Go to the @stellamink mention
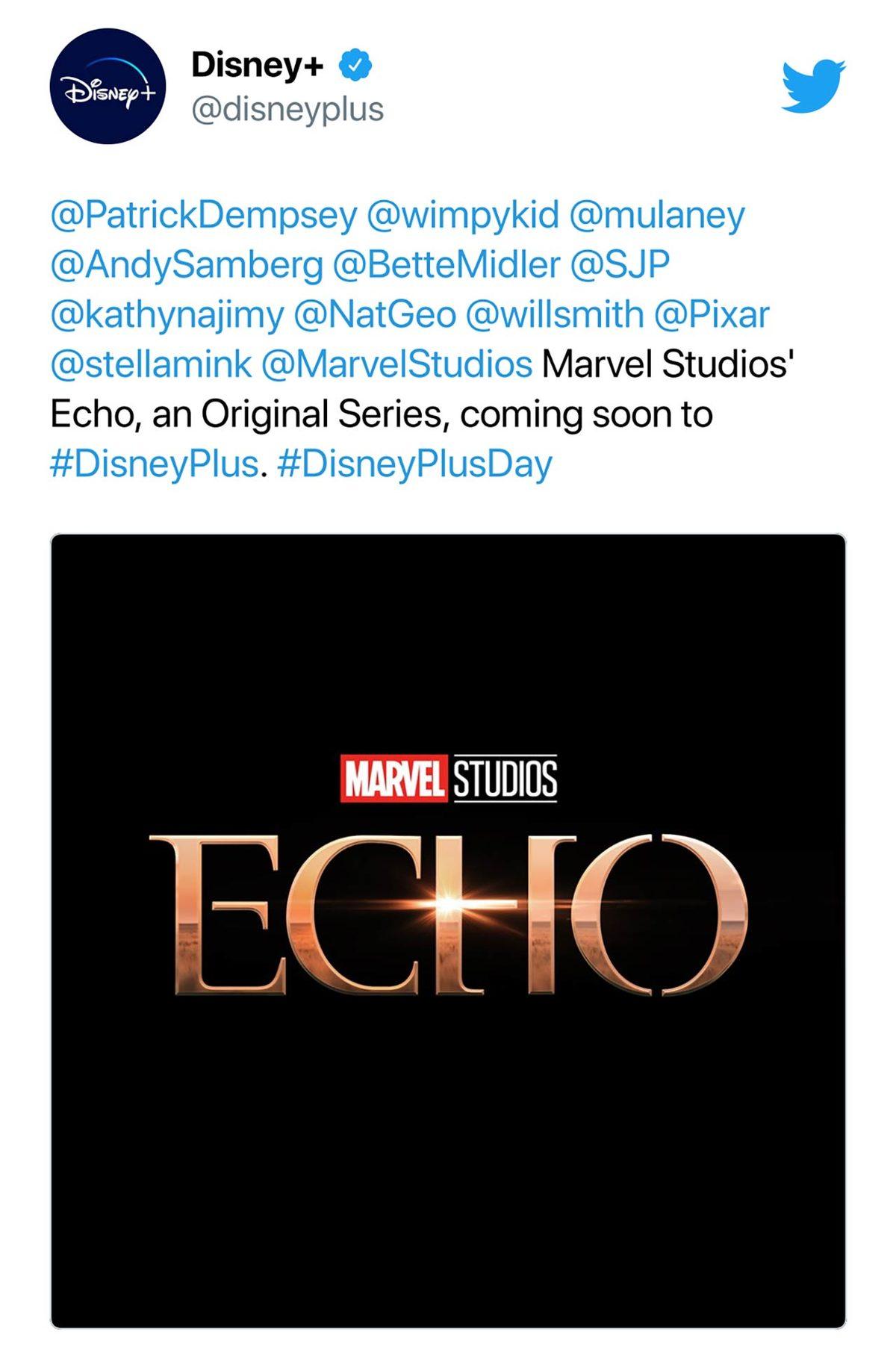Viewport: 896px width, 1367px height. [151, 364]
